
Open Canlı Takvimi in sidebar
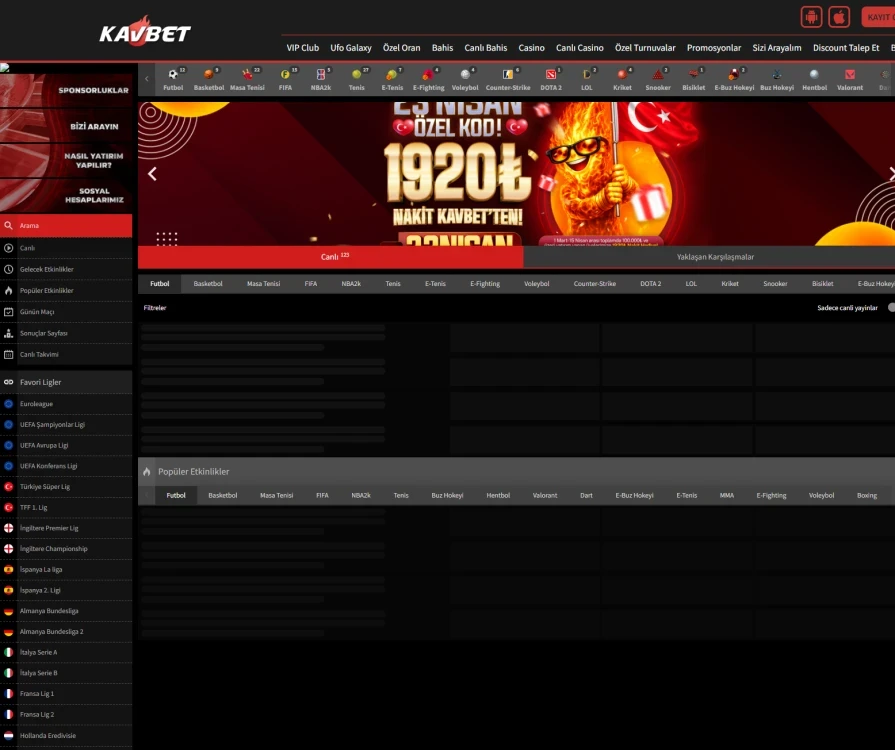click(66, 354)
